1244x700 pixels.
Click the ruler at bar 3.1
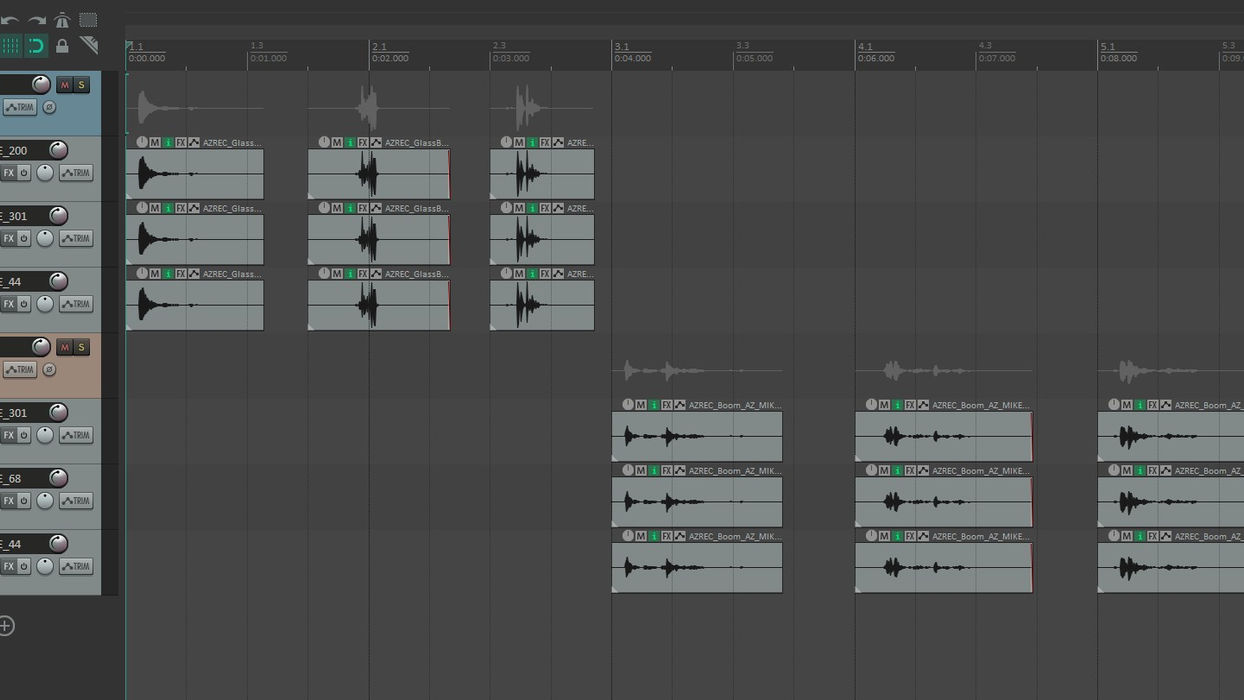(621, 47)
